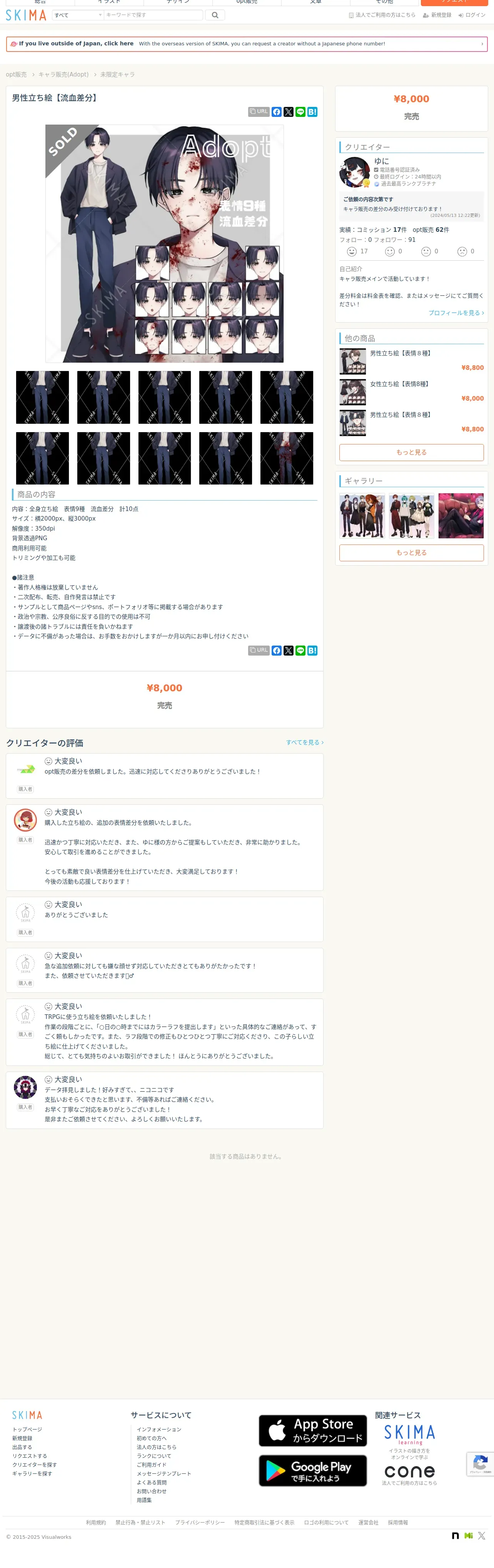
Task: Open the クリエイターを探す footer link
Action: (x=35, y=1465)
